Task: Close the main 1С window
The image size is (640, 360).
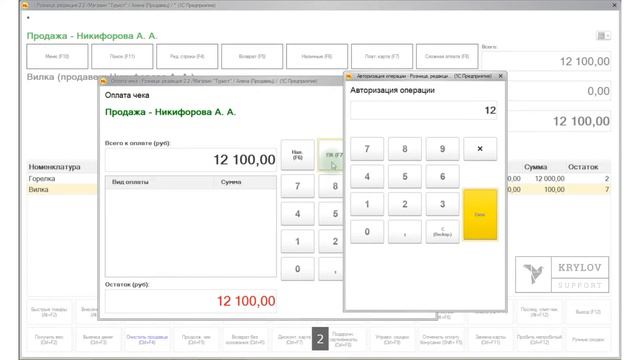Action: [x=614, y=5]
